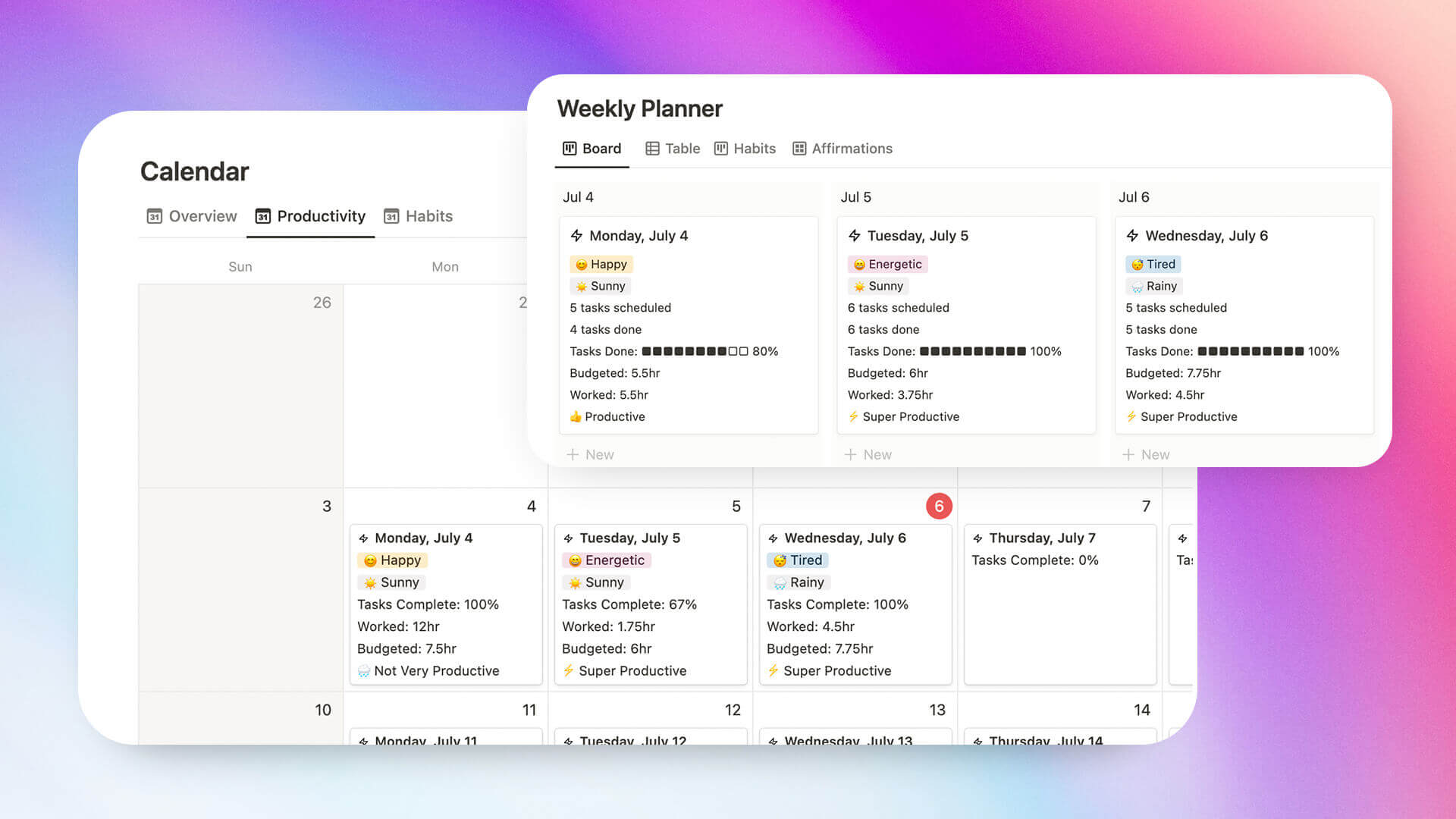1456x819 pixels.
Task: Switch to the Table tab in Weekly Planner
Action: 682,148
